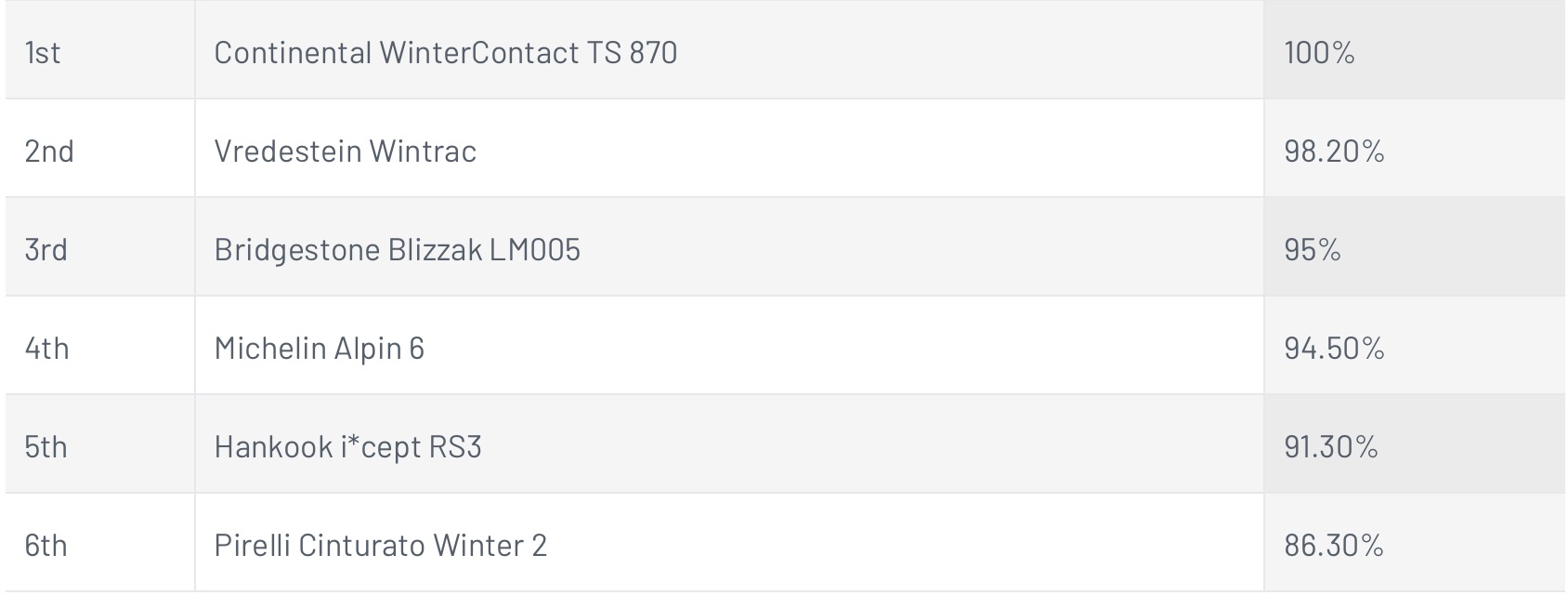This screenshot has height=595, width=1568.
Task: Click the 2nd rank cell
Action: click(99, 149)
